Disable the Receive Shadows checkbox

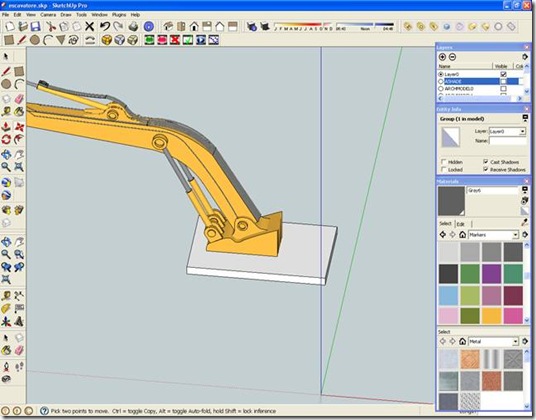pos(486,170)
